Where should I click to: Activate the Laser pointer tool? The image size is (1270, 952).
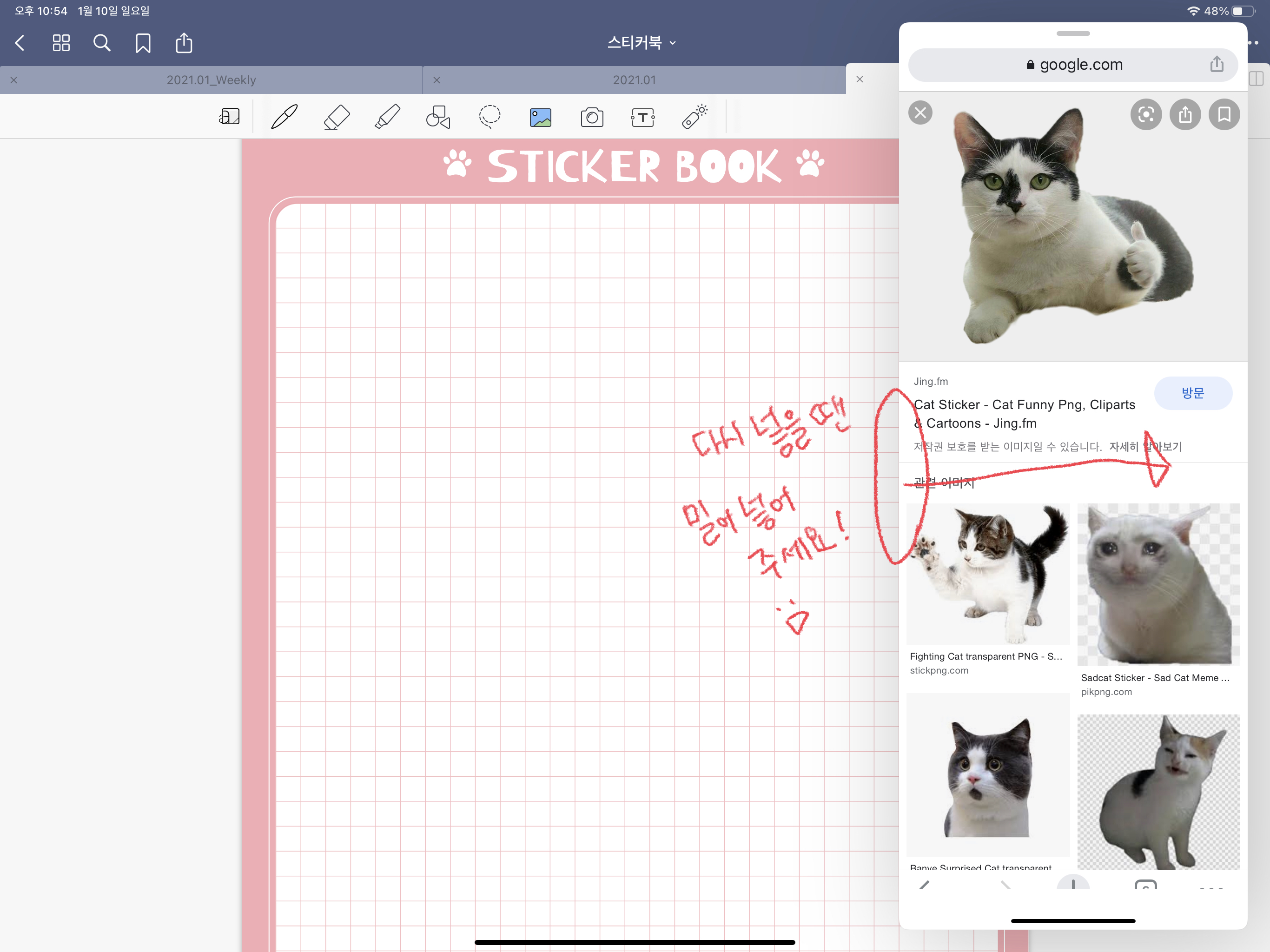tap(694, 117)
